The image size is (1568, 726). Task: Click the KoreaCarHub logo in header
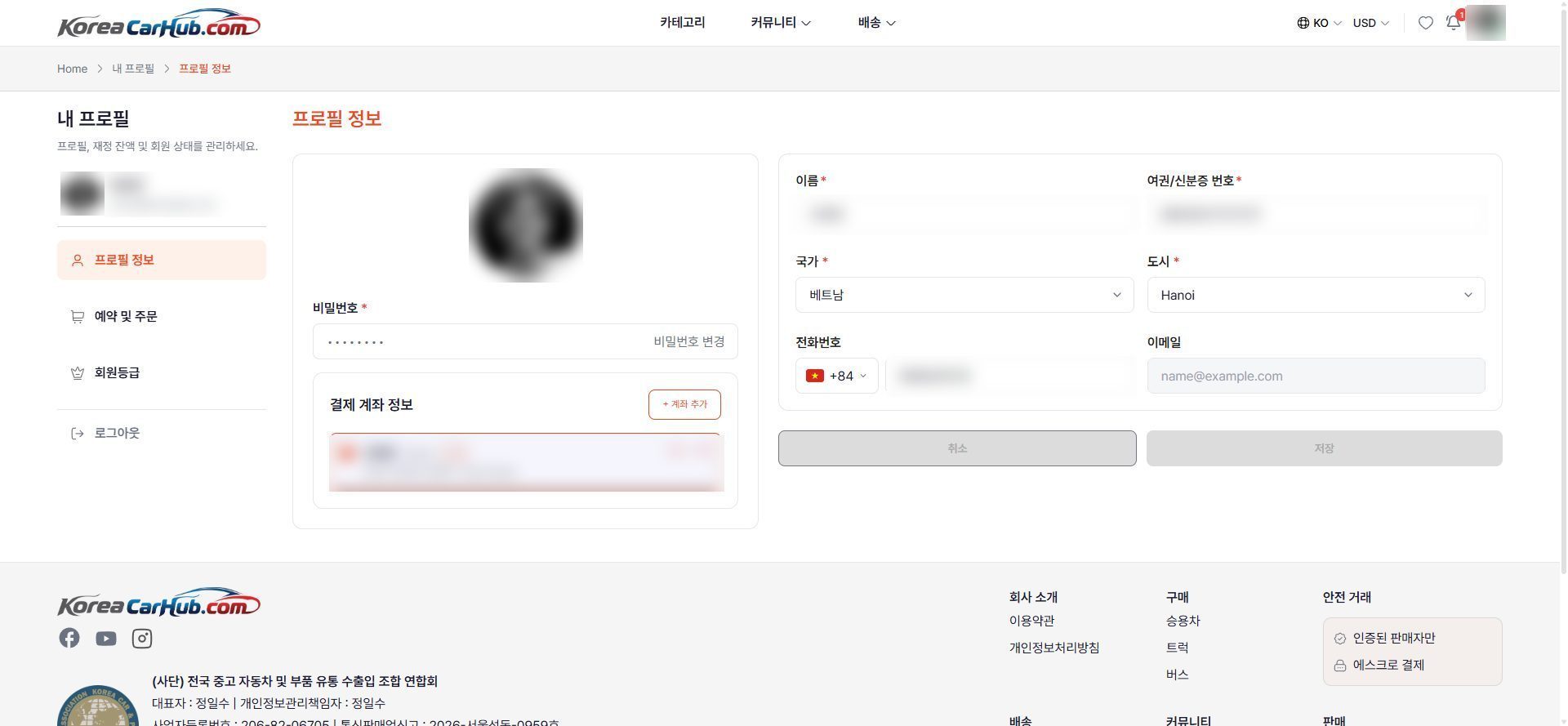pos(159,24)
